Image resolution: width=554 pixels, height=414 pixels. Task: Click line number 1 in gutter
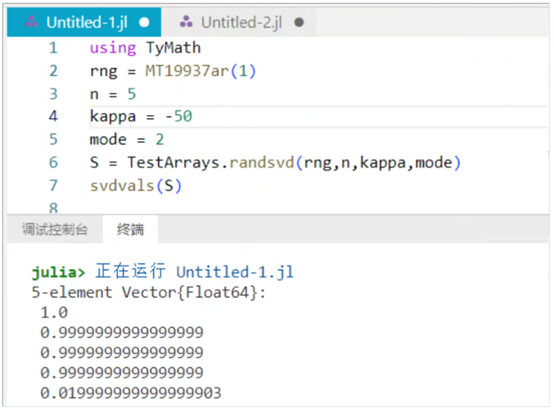coord(53,48)
